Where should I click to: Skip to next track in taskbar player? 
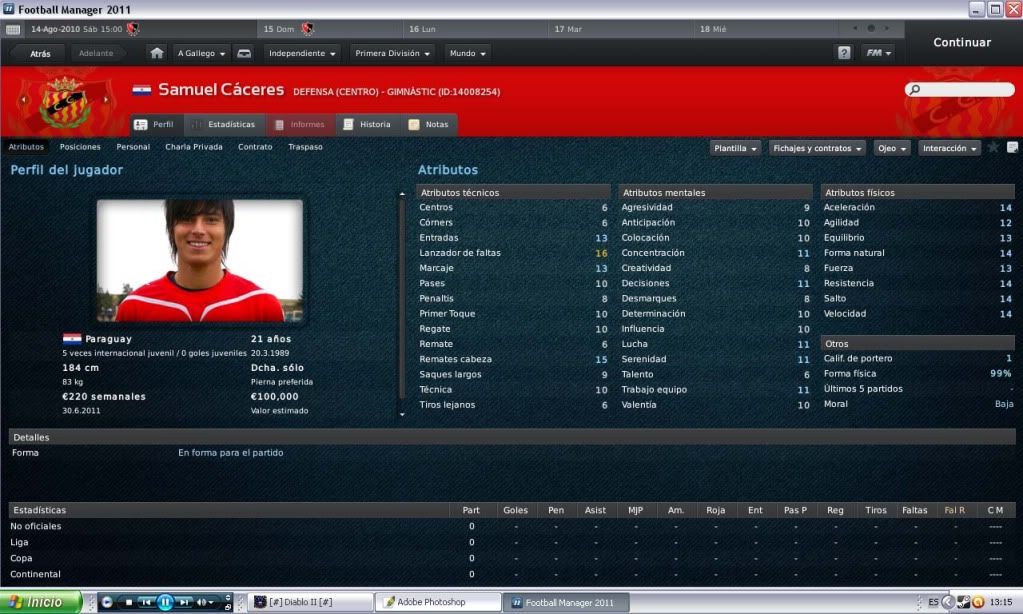(x=185, y=602)
